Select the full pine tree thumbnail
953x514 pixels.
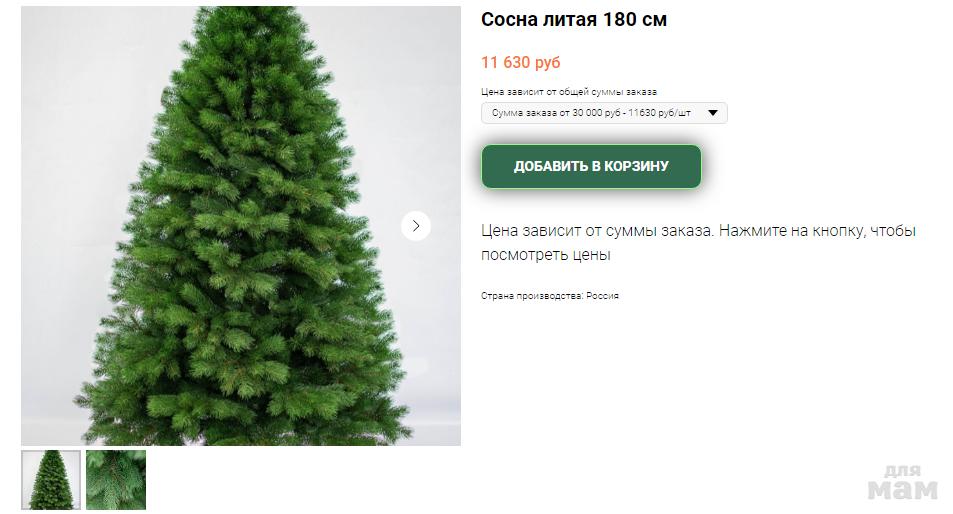[51, 479]
